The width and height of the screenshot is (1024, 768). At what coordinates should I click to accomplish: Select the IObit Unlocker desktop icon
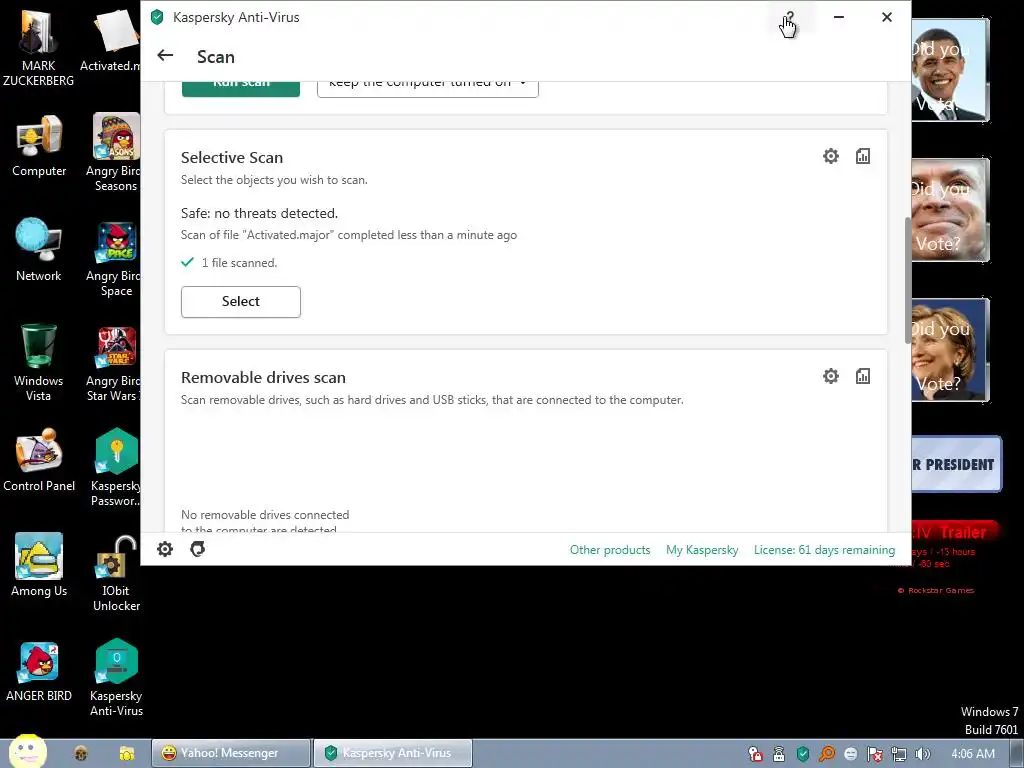click(116, 573)
